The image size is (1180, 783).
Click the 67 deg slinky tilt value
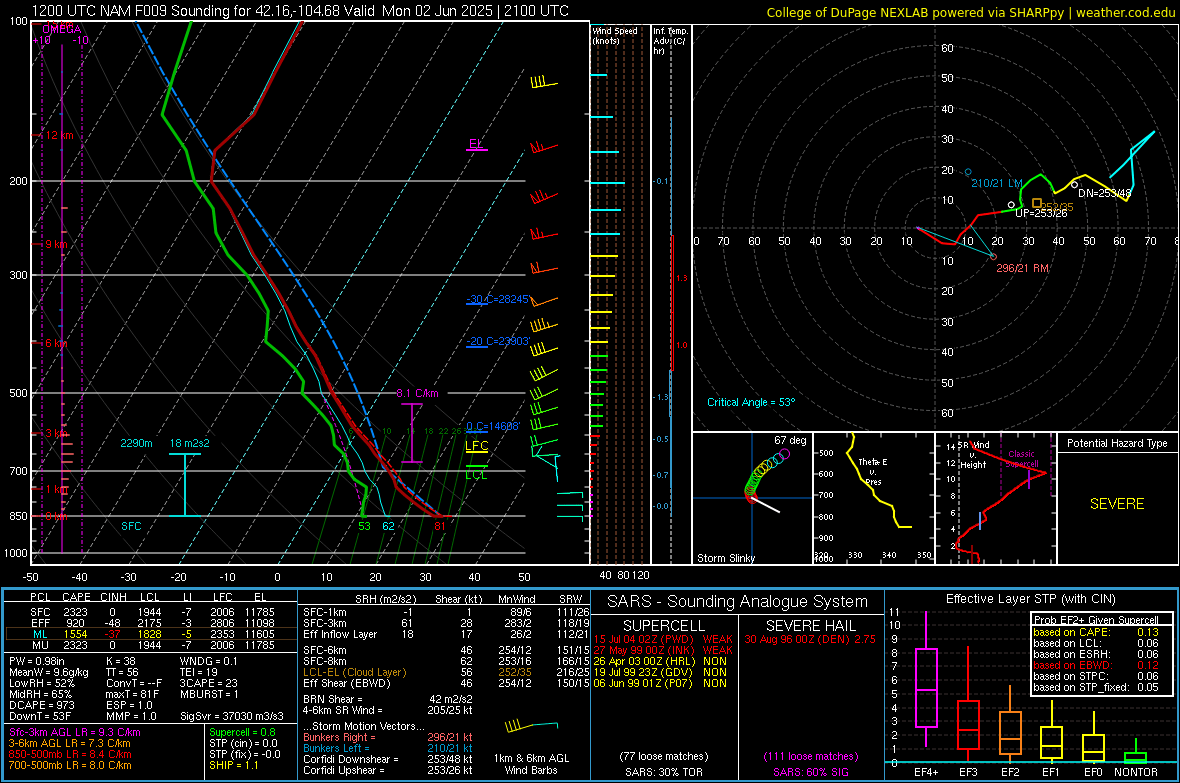click(789, 440)
